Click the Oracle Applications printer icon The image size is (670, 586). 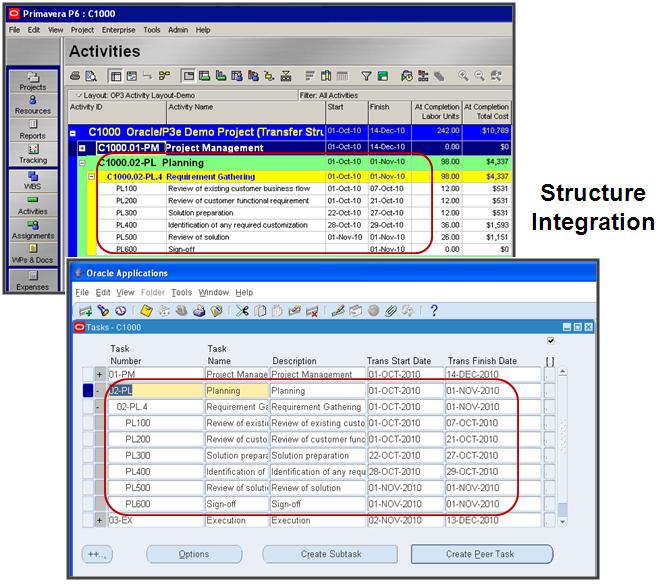tap(199, 311)
